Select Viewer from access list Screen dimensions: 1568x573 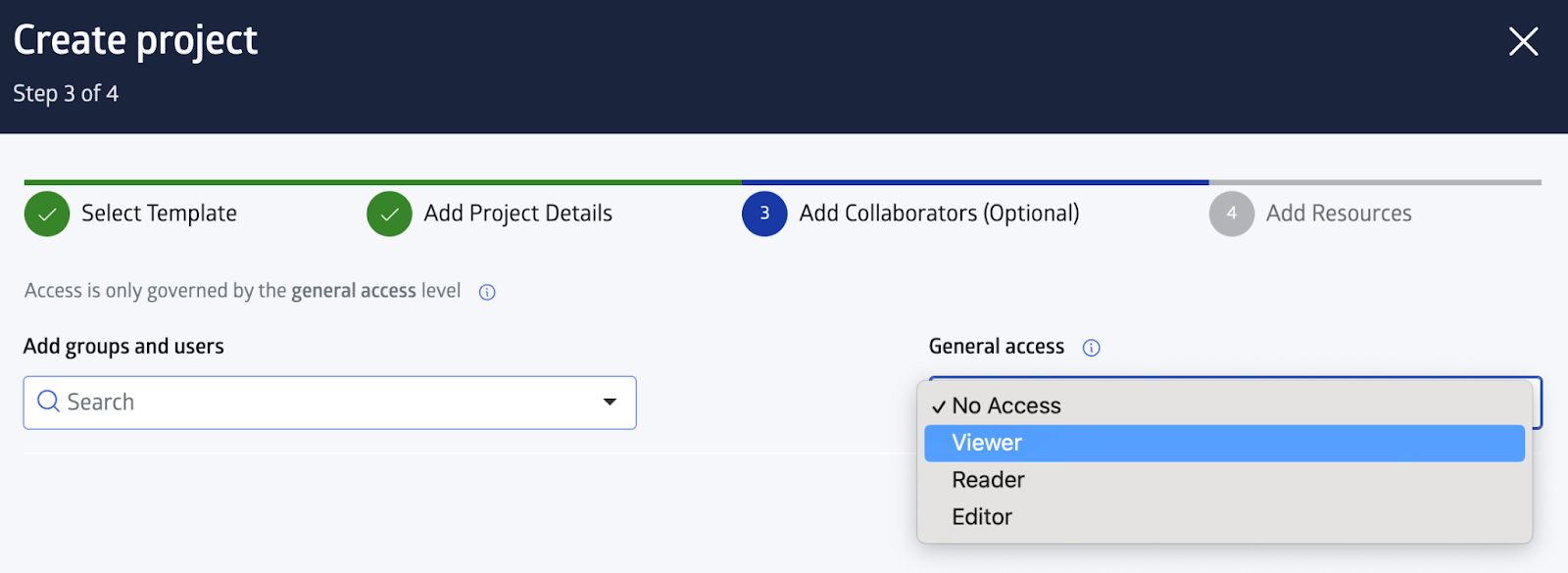tap(1224, 443)
